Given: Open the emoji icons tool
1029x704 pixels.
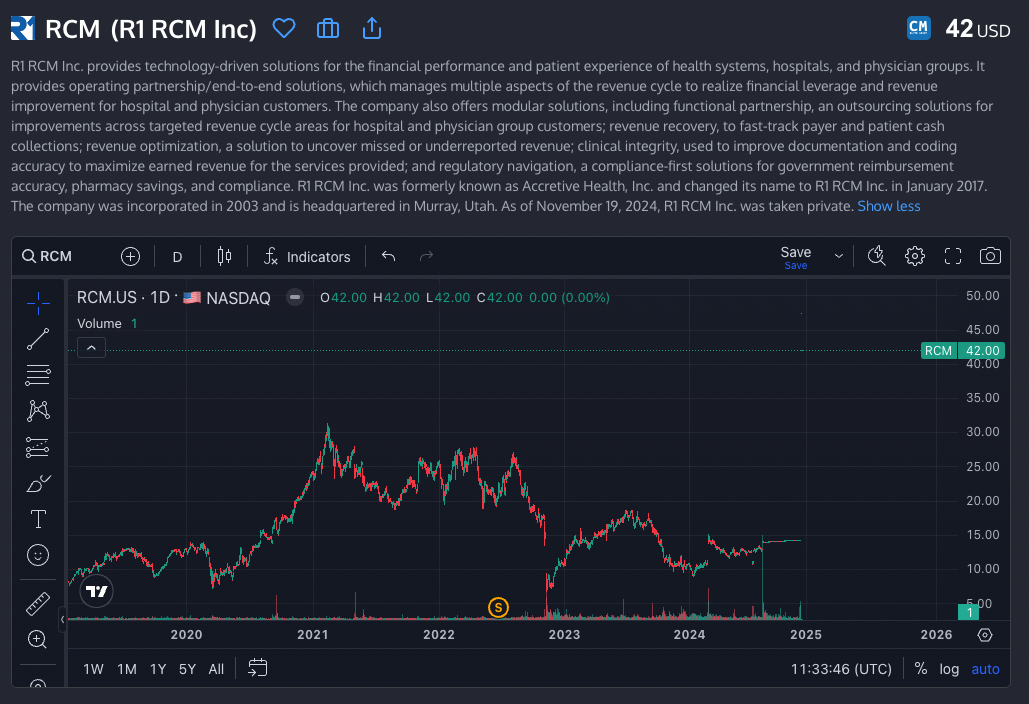Looking at the screenshot, I should click(38, 555).
